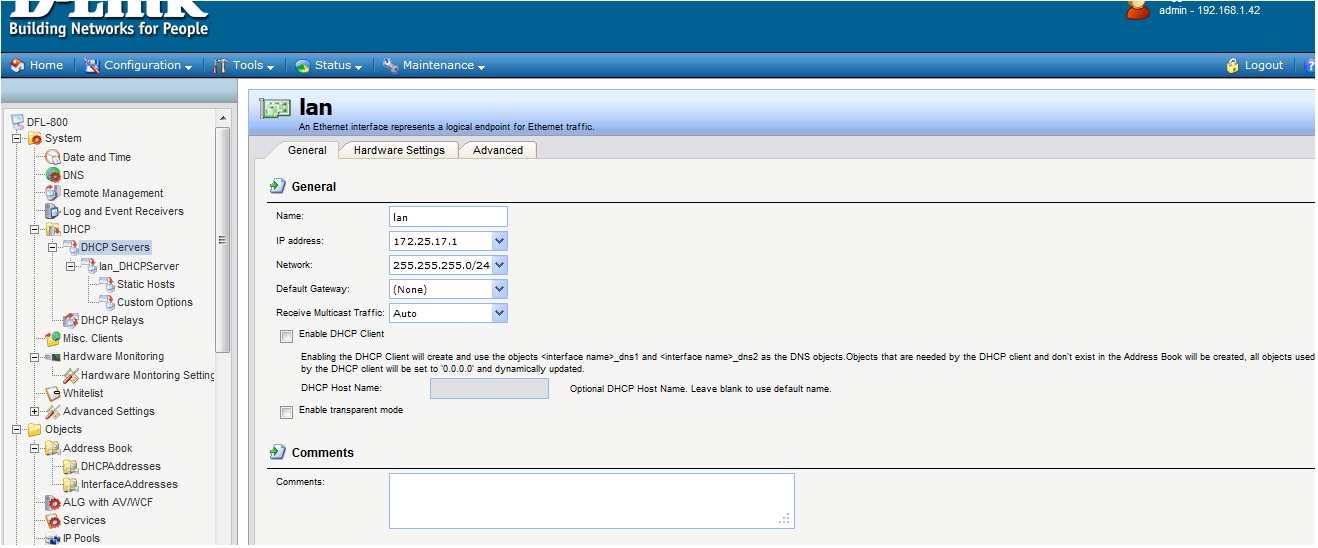Select Whitelist in the tree

pyautogui.click(x=83, y=393)
